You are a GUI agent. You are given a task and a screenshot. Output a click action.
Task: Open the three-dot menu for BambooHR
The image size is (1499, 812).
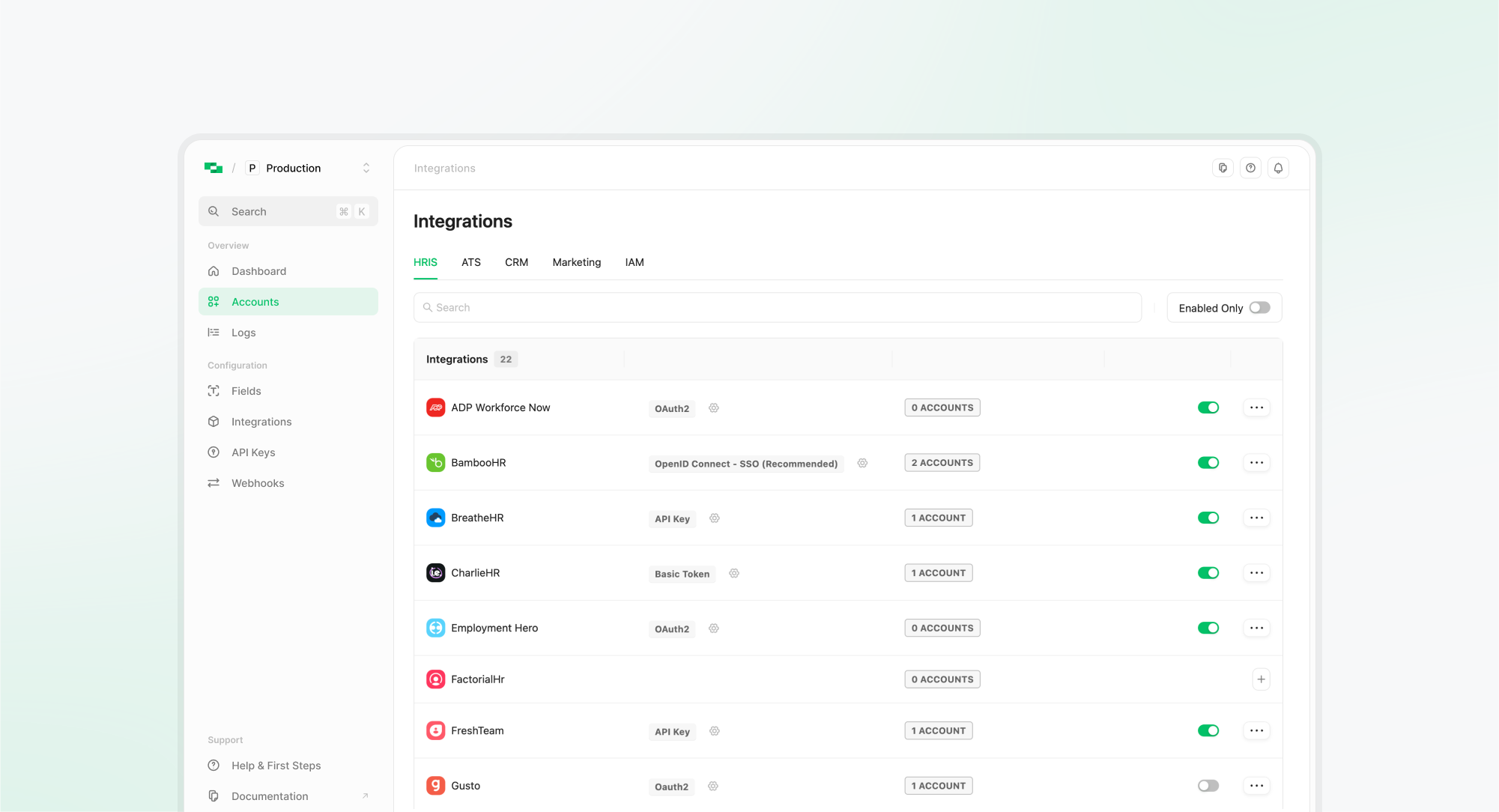coord(1256,462)
